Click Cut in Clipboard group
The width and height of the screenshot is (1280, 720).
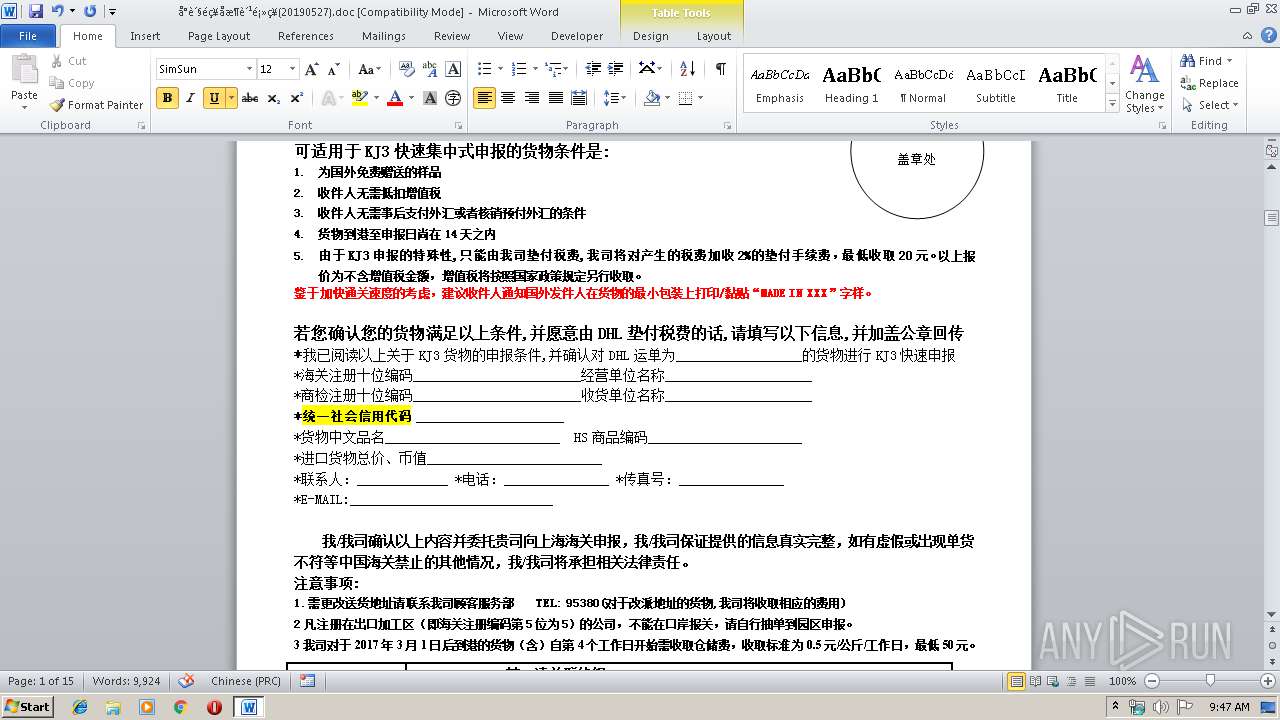67,61
